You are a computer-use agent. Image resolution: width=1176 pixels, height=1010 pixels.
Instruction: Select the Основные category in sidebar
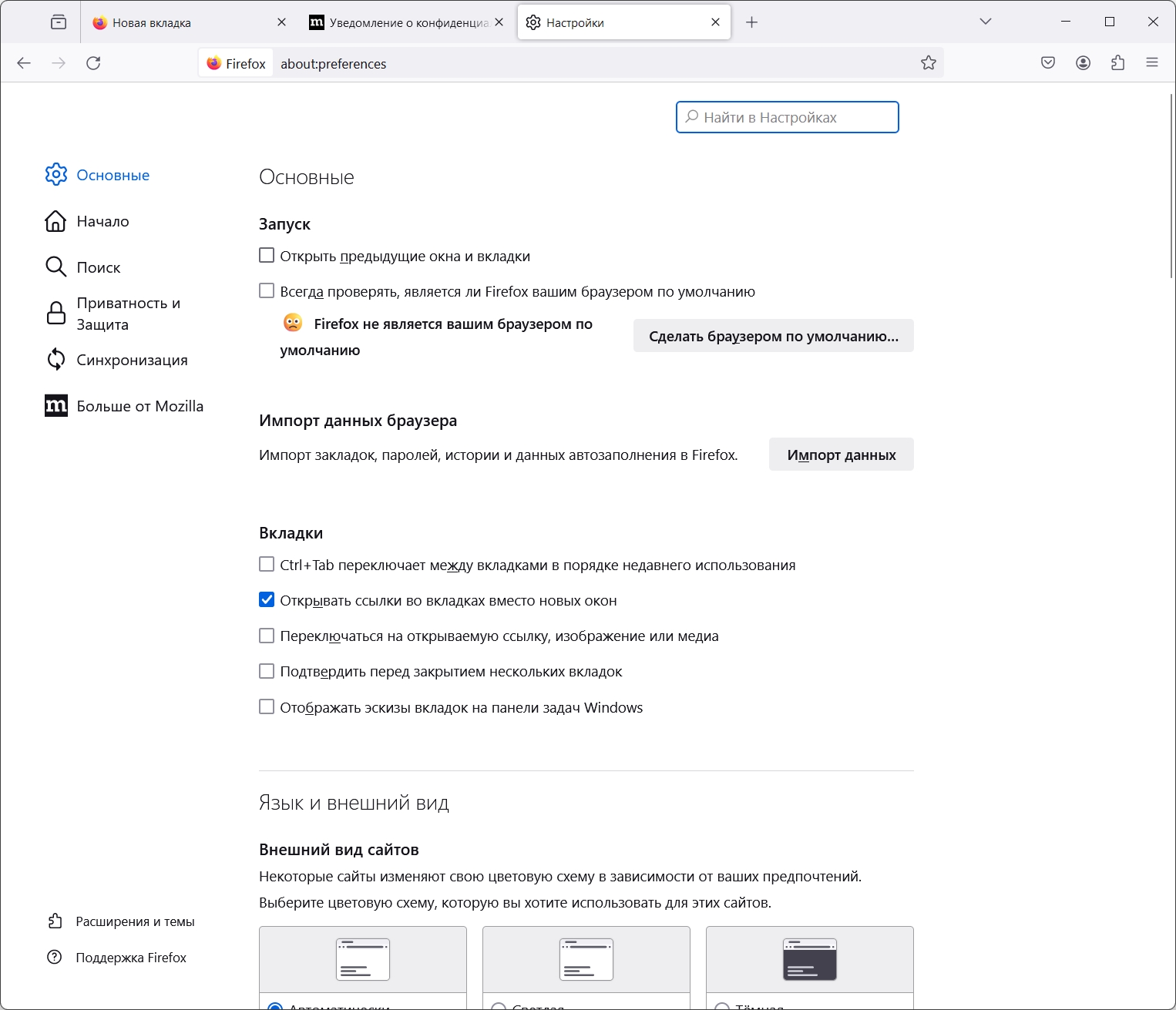(113, 175)
